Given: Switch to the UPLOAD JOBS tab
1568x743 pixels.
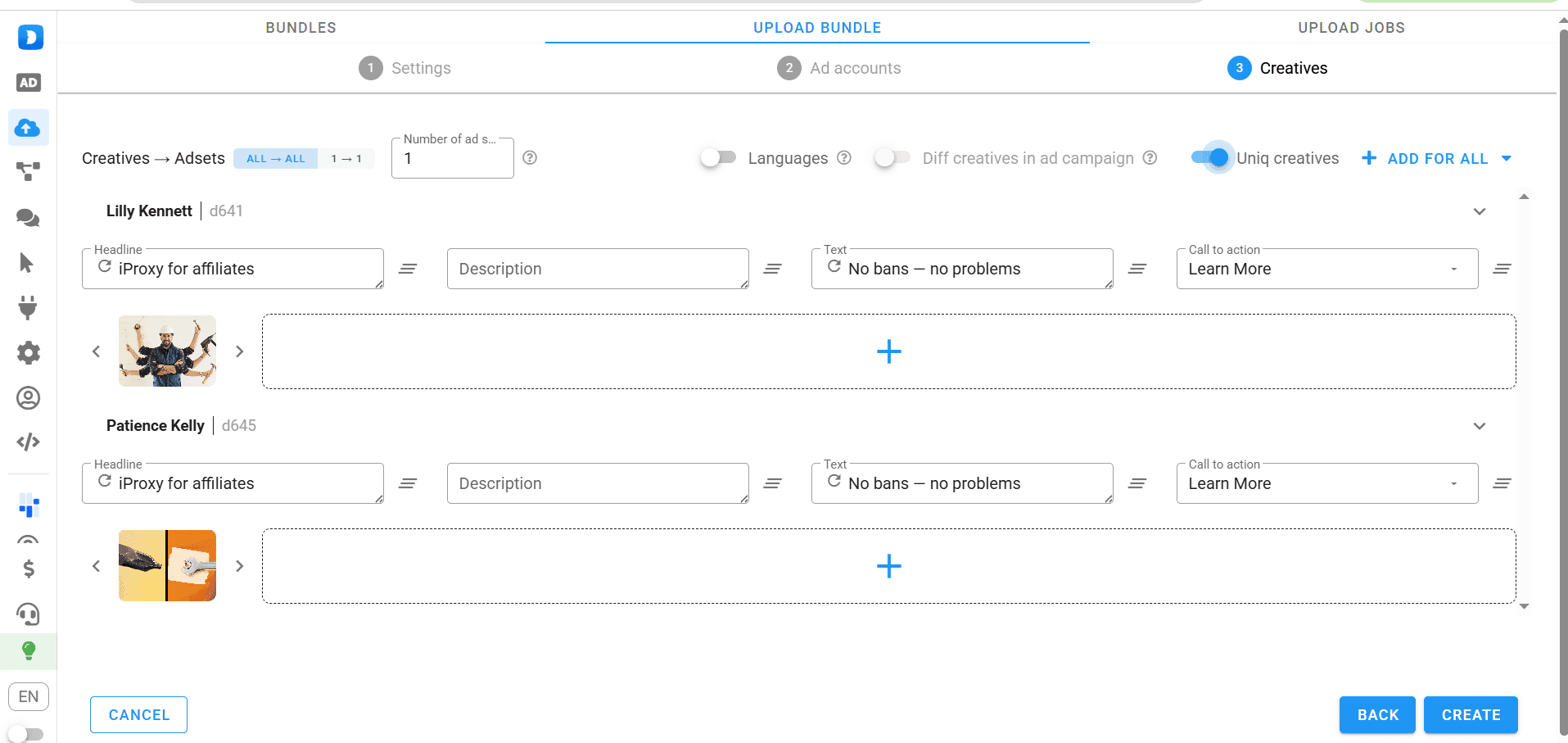Looking at the screenshot, I should click(x=1351, y=28).
